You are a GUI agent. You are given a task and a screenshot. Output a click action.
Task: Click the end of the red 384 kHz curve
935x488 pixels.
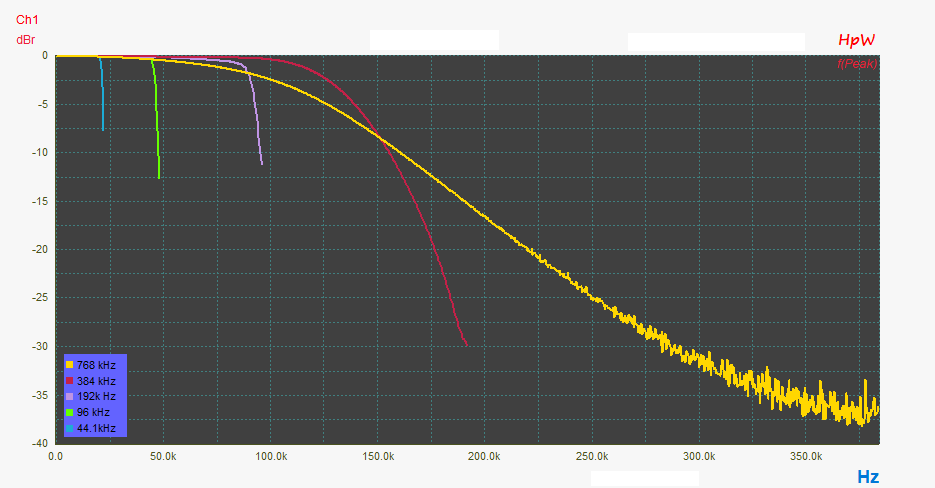click(x=466, y=345)
